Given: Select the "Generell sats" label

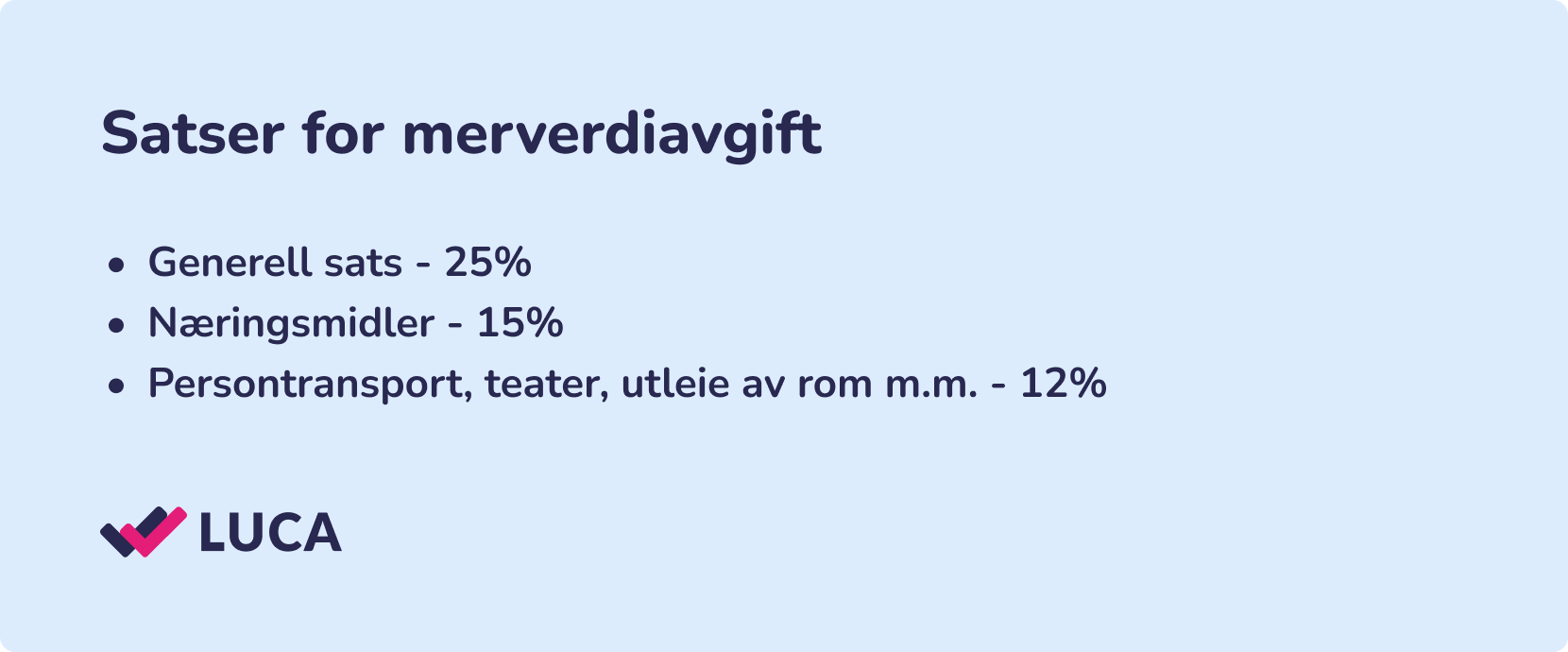Looking at the screenshot, I should [x=275, y=263].
